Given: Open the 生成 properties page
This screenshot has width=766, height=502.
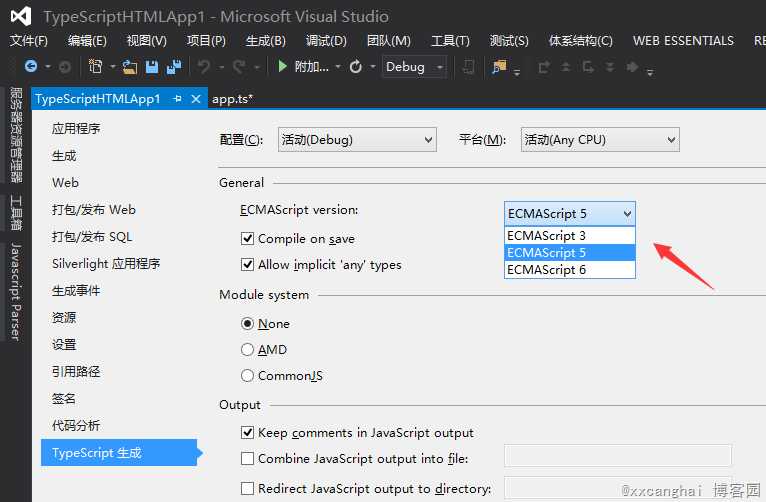Looking at the screenshot, I should (64, 156).
